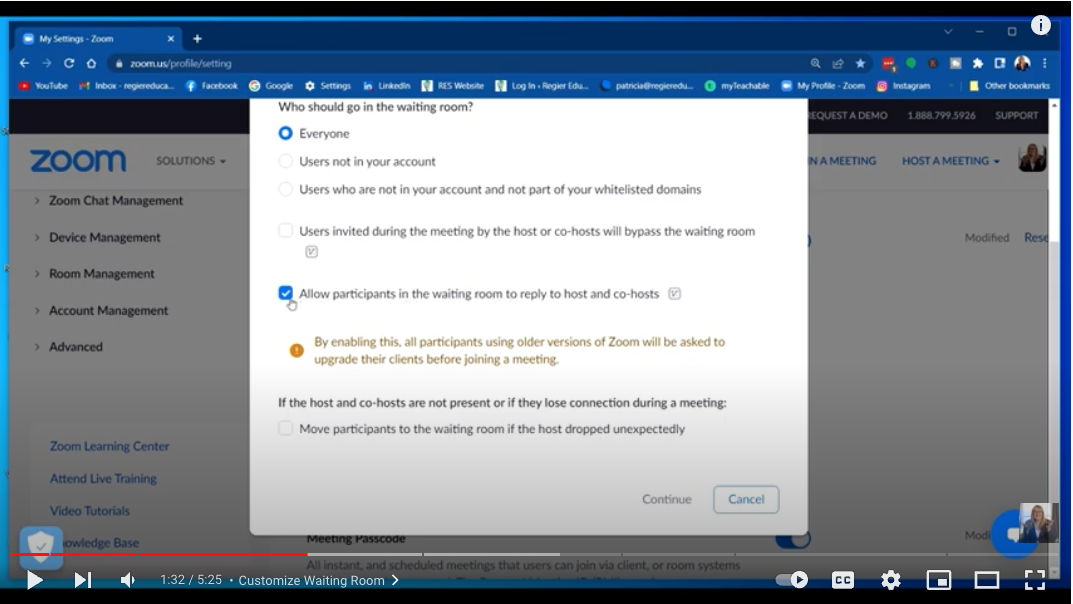Click info icon below bypass waiting room option
This screenshot has width=1073, height=604.
311,252
